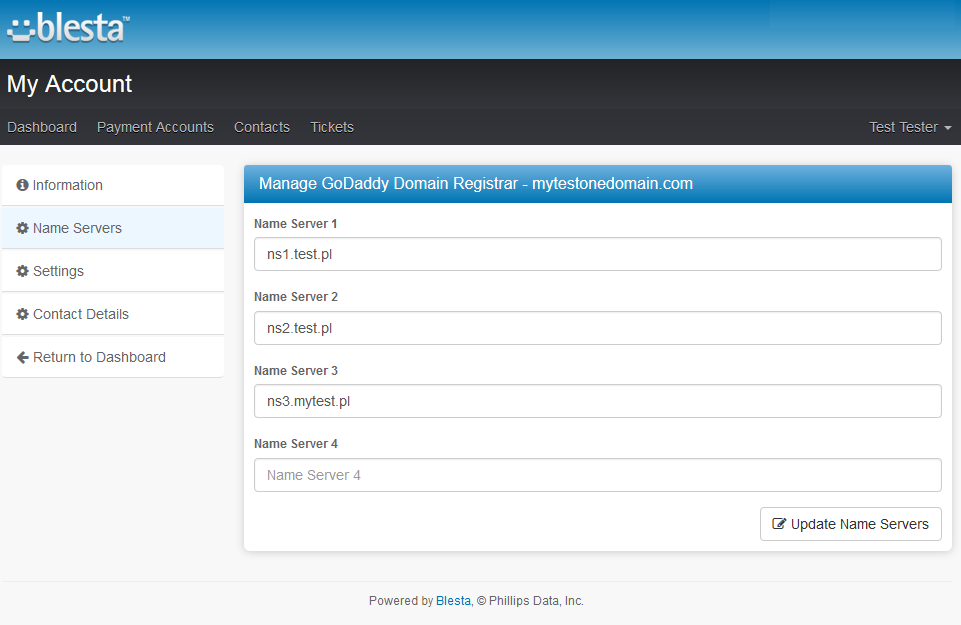Click the Name Server 1 label
Viewport: 961px width, 625px height.
coord(295,224)
